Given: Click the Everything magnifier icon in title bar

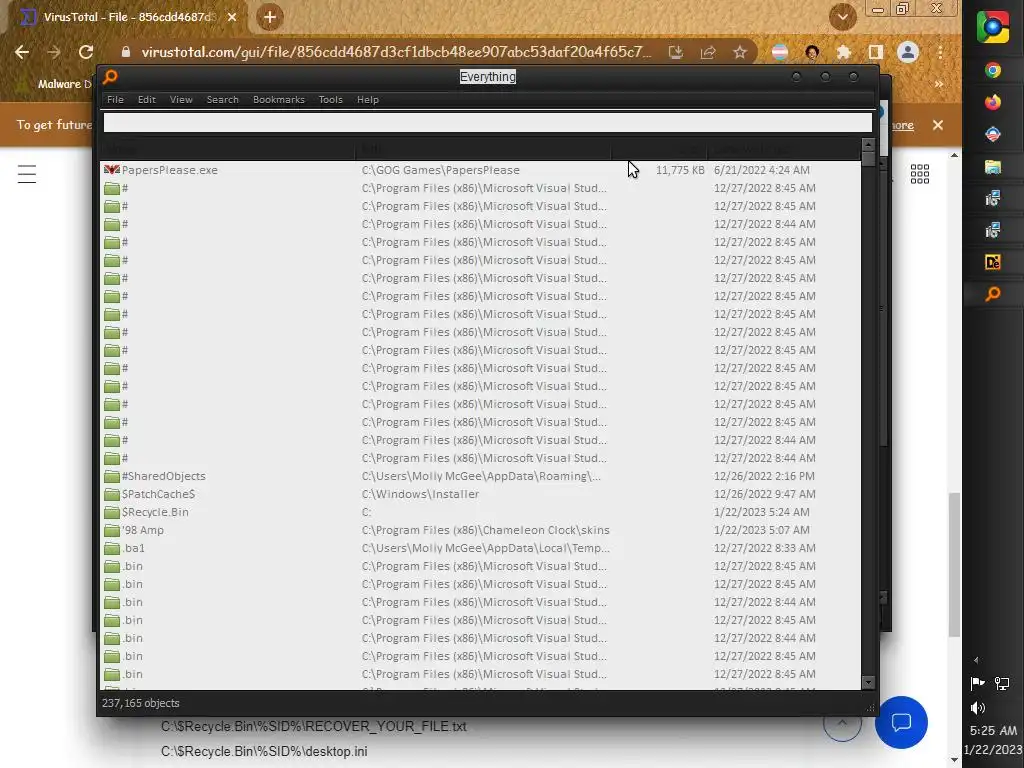Looking at the screenshot, I should (110, 77).
